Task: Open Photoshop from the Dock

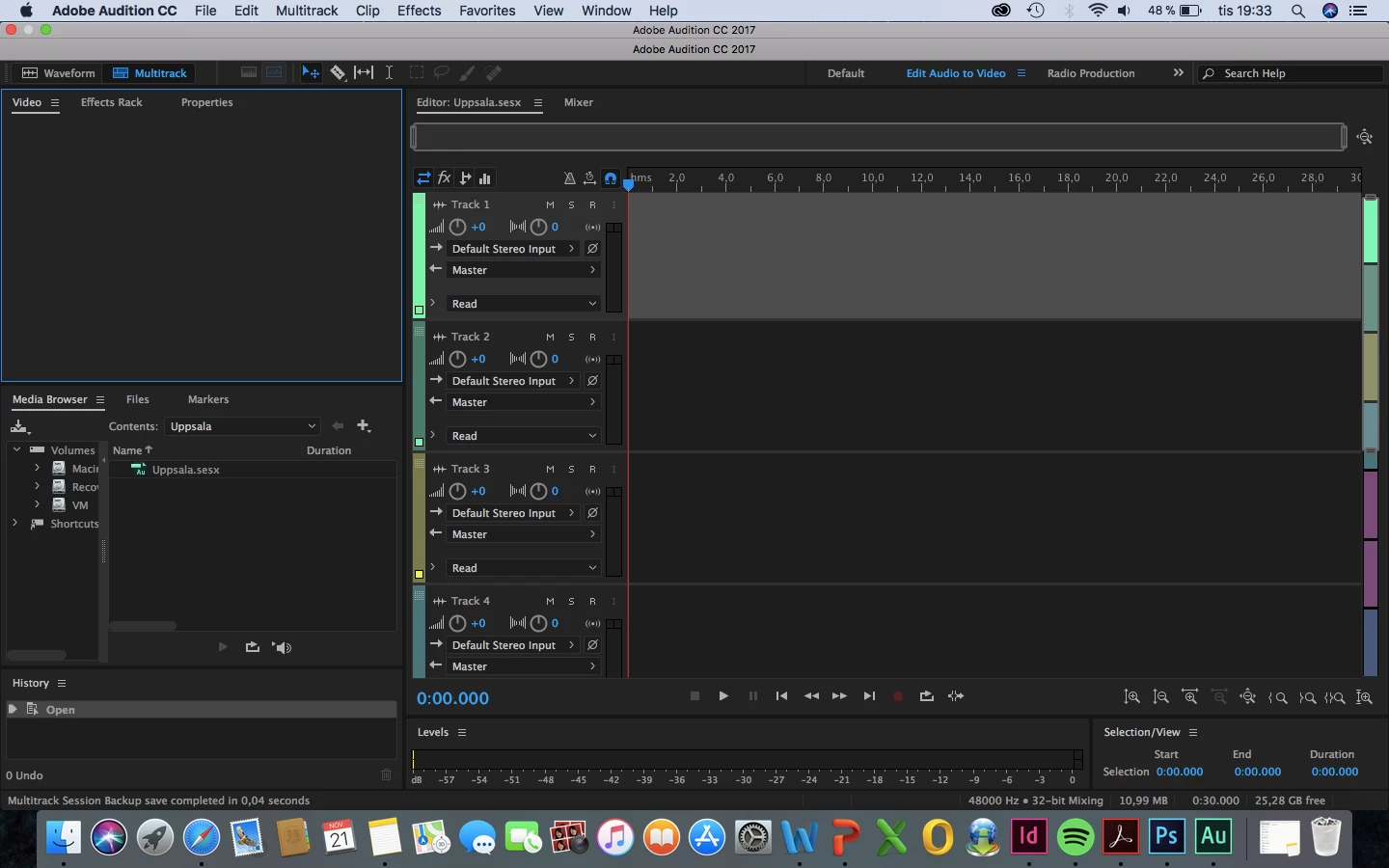Action: click(x=1167, y=836)
